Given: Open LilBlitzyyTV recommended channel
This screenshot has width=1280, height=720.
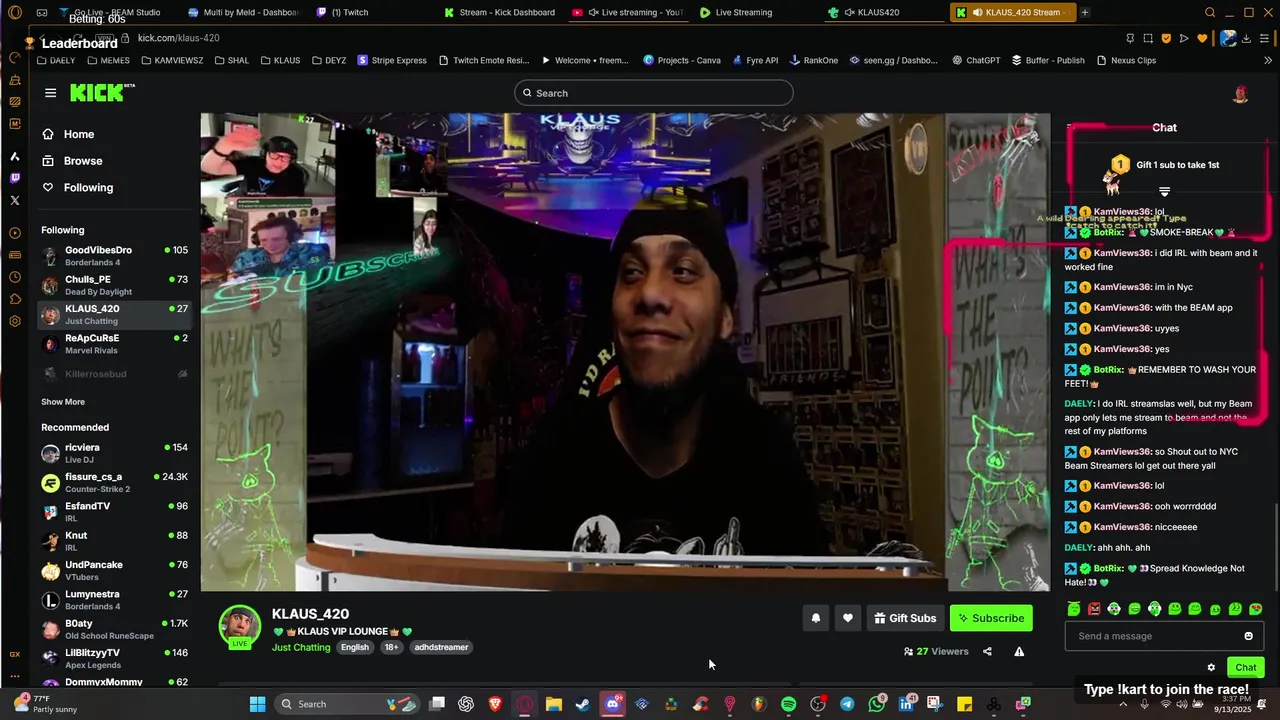Looking at the screenshot, I should 114,659.
